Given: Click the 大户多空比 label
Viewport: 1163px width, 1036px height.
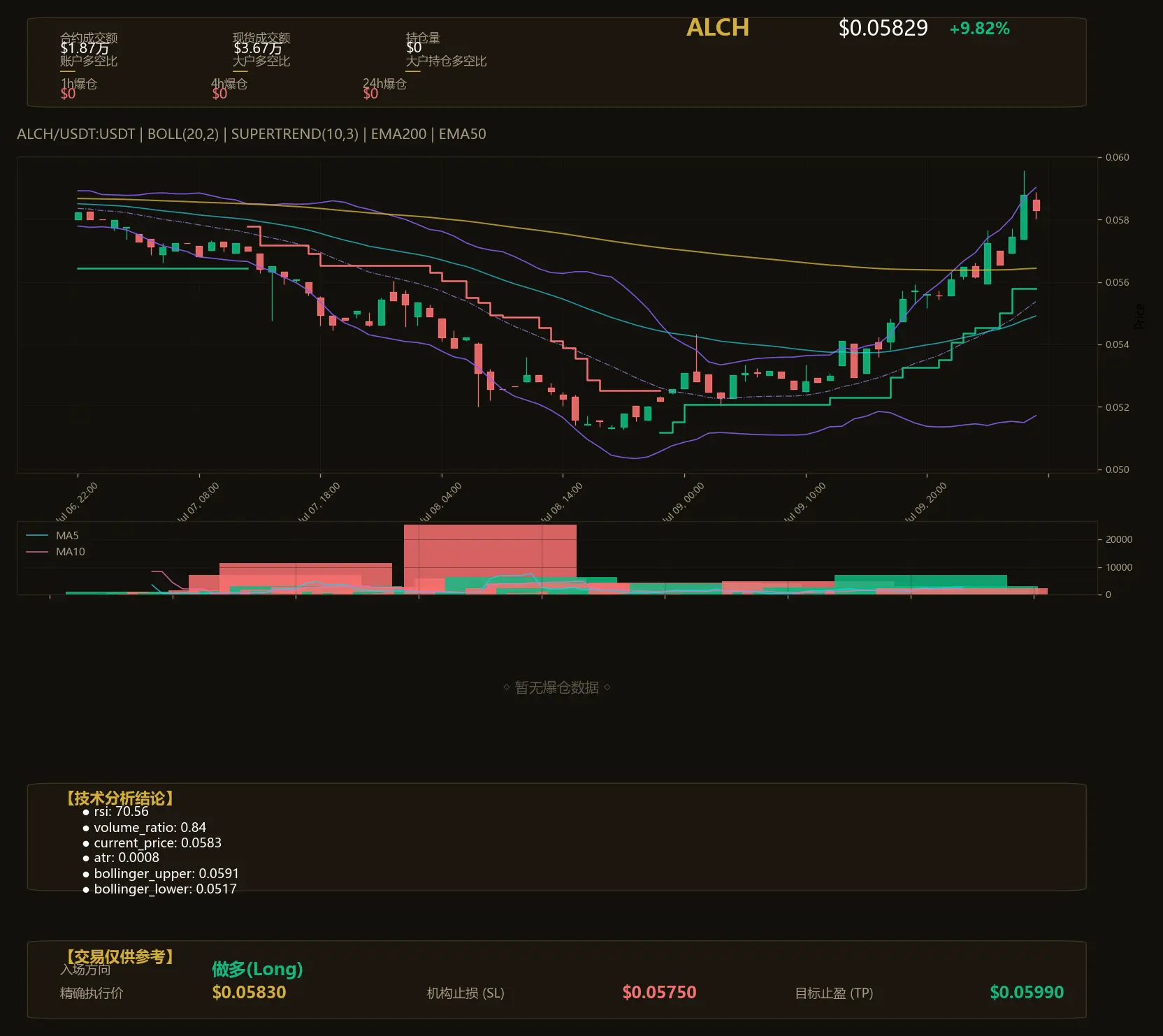Looking at the screenshot, I should [261, 61].
